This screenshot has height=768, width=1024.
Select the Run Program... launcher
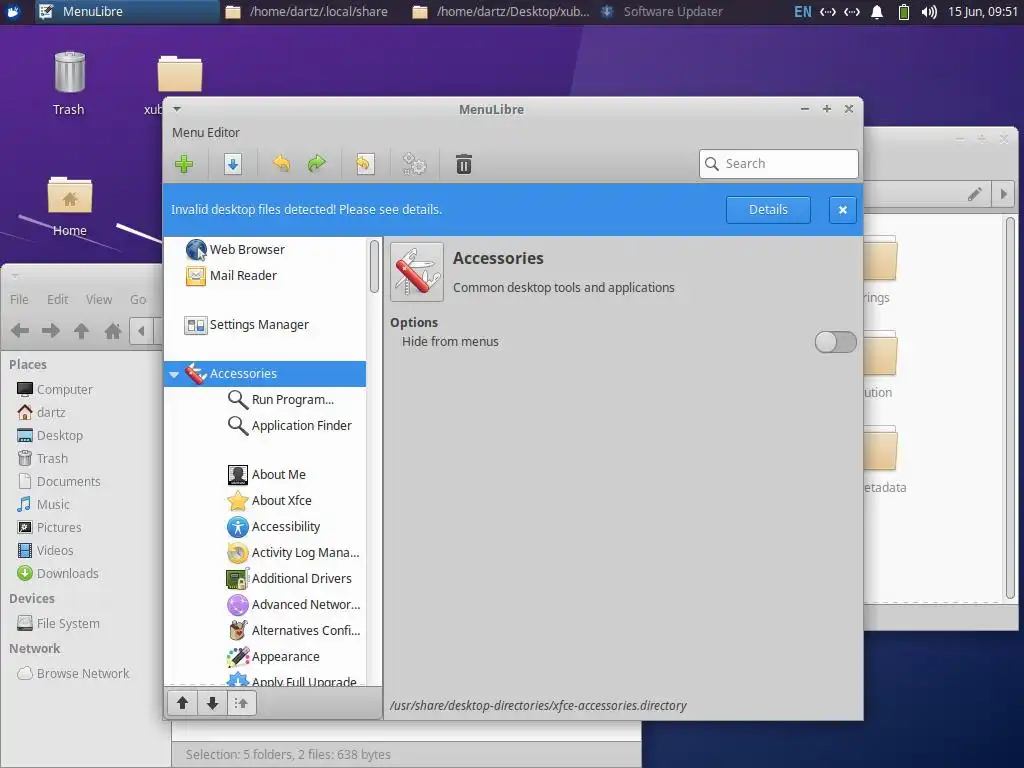tap(264, 399)
